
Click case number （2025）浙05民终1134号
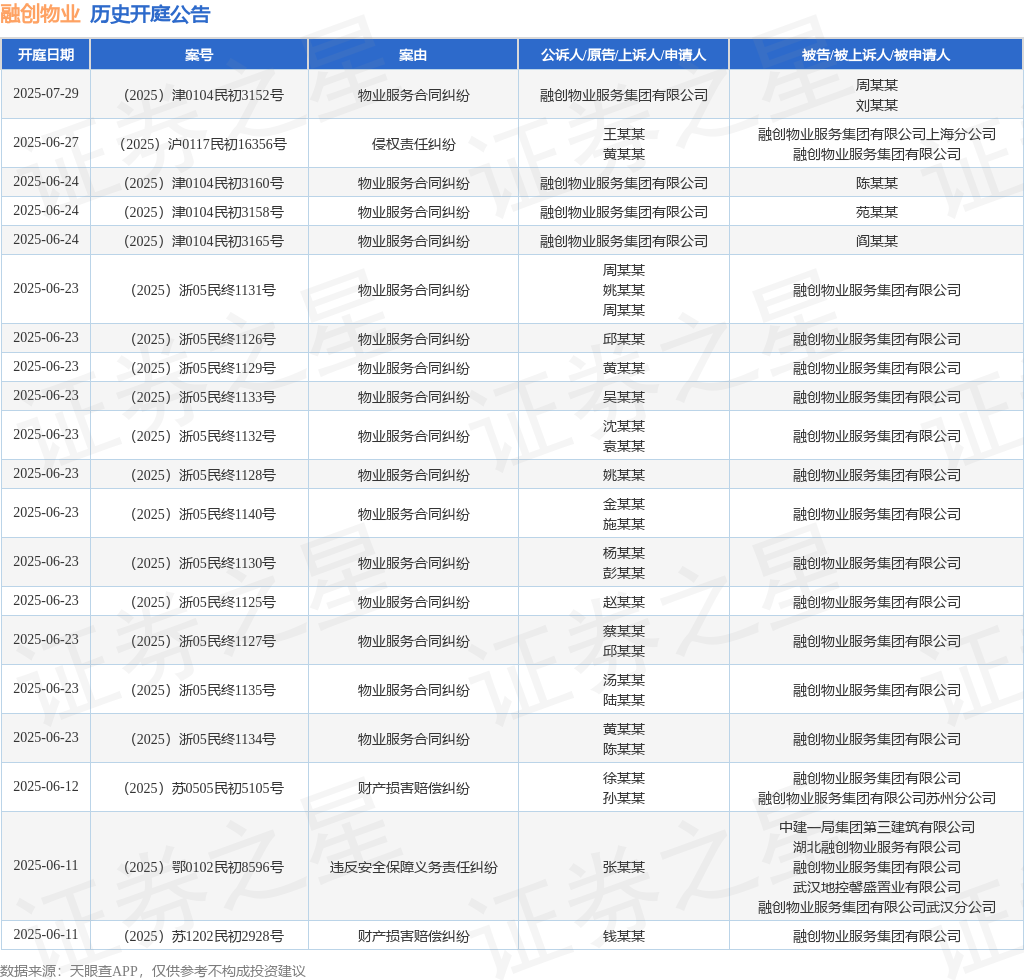[x=204, y=739]
